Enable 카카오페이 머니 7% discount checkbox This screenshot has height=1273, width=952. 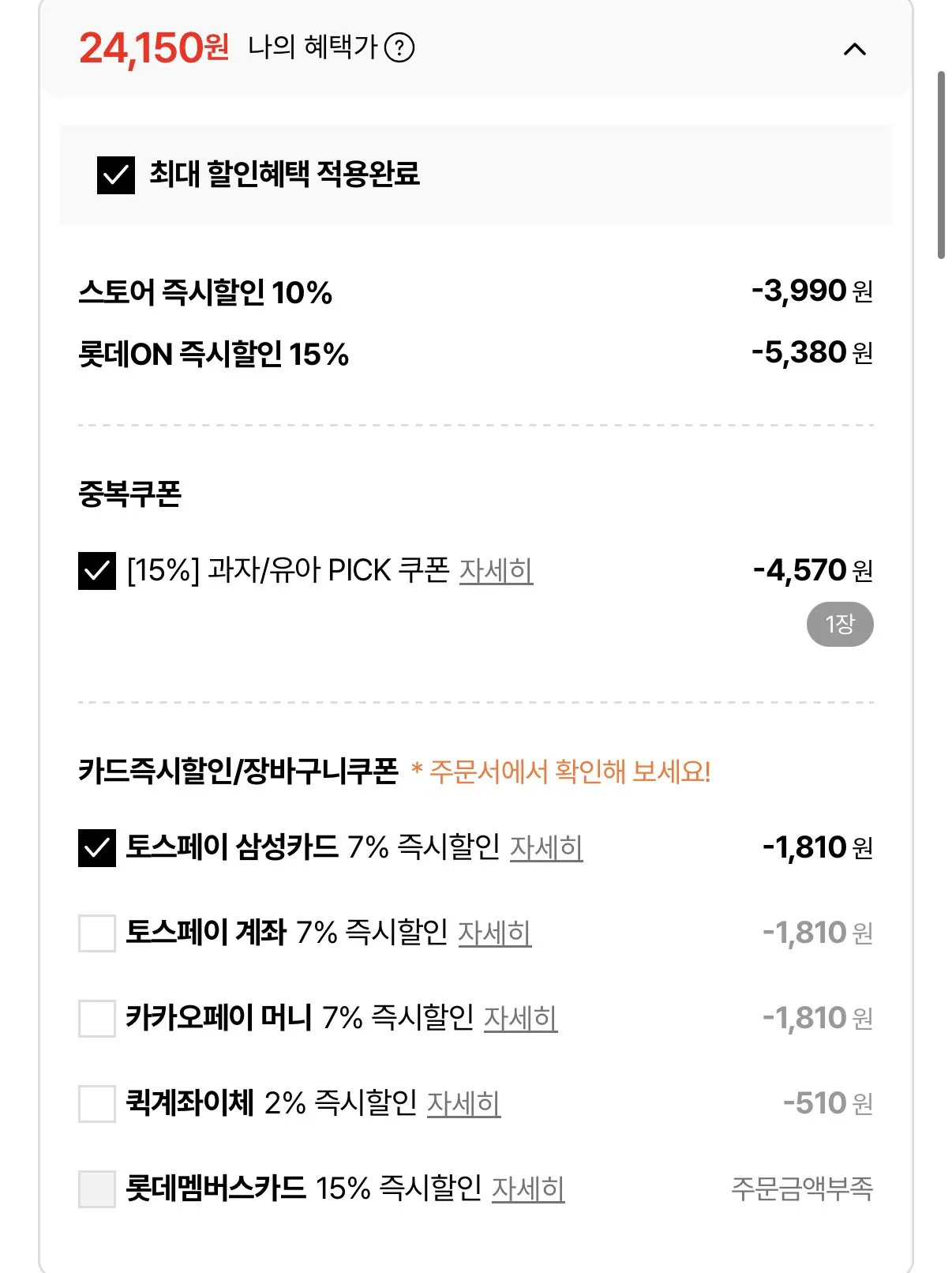(97, 1019)
